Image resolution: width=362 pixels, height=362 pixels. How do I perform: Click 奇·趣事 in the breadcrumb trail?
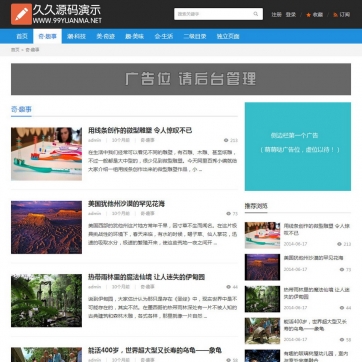(x=32, y=50)
